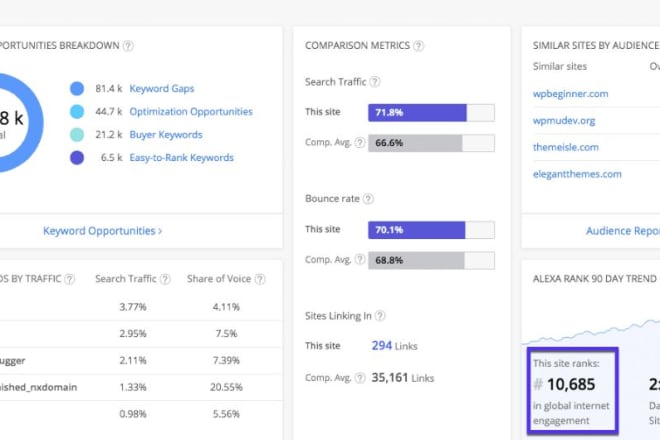Click help icon beside Search Traffic Comp. Avg.
The height and width of the screenshot is (440, 660).
(x=359, y=143)
